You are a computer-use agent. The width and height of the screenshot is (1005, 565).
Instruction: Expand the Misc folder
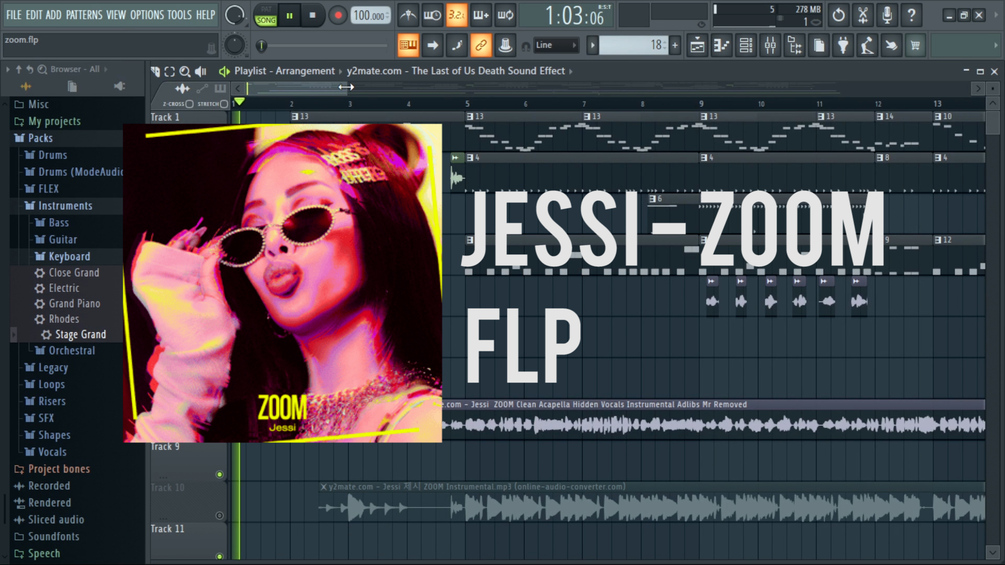[x=38, y=104]
